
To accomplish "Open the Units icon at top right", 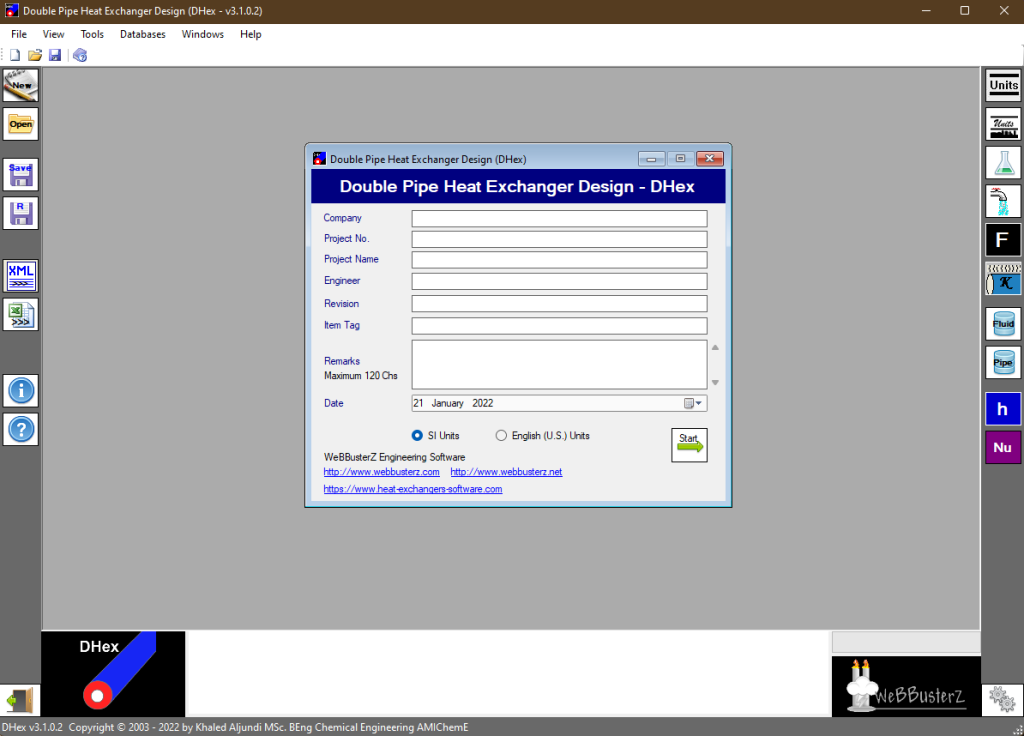I will click(x=1003, y=85).
